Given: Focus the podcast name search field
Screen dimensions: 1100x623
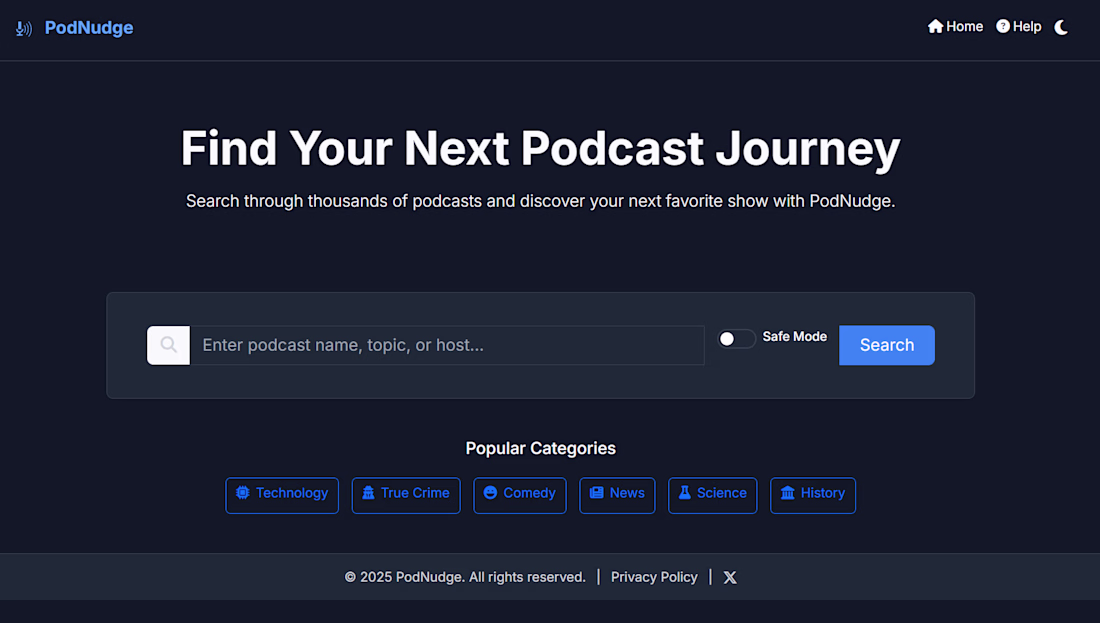Looking at the screenshot, I should [x=448, y=345].
